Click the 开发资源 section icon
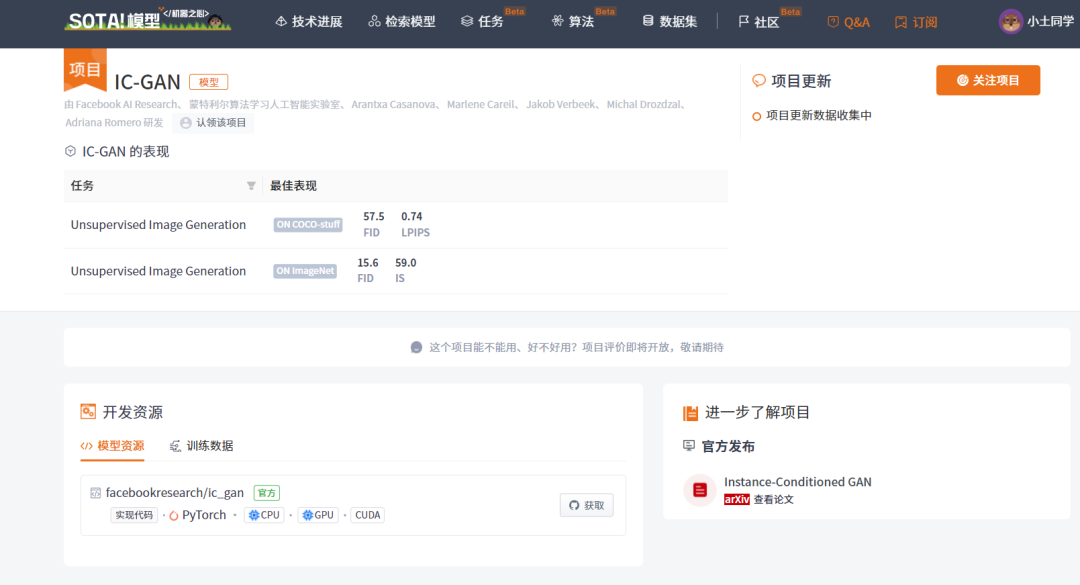The image size is (1080, 585). (x=88, y=412)
